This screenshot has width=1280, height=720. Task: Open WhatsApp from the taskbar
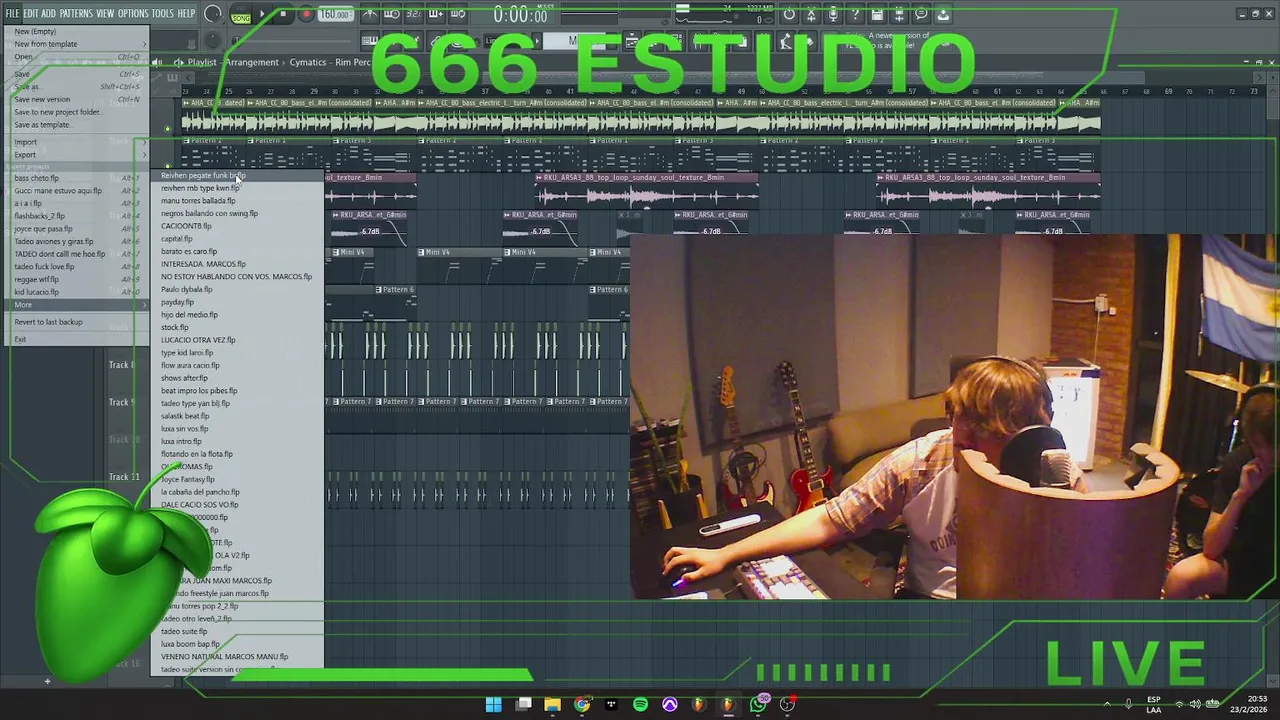point(758,705)
